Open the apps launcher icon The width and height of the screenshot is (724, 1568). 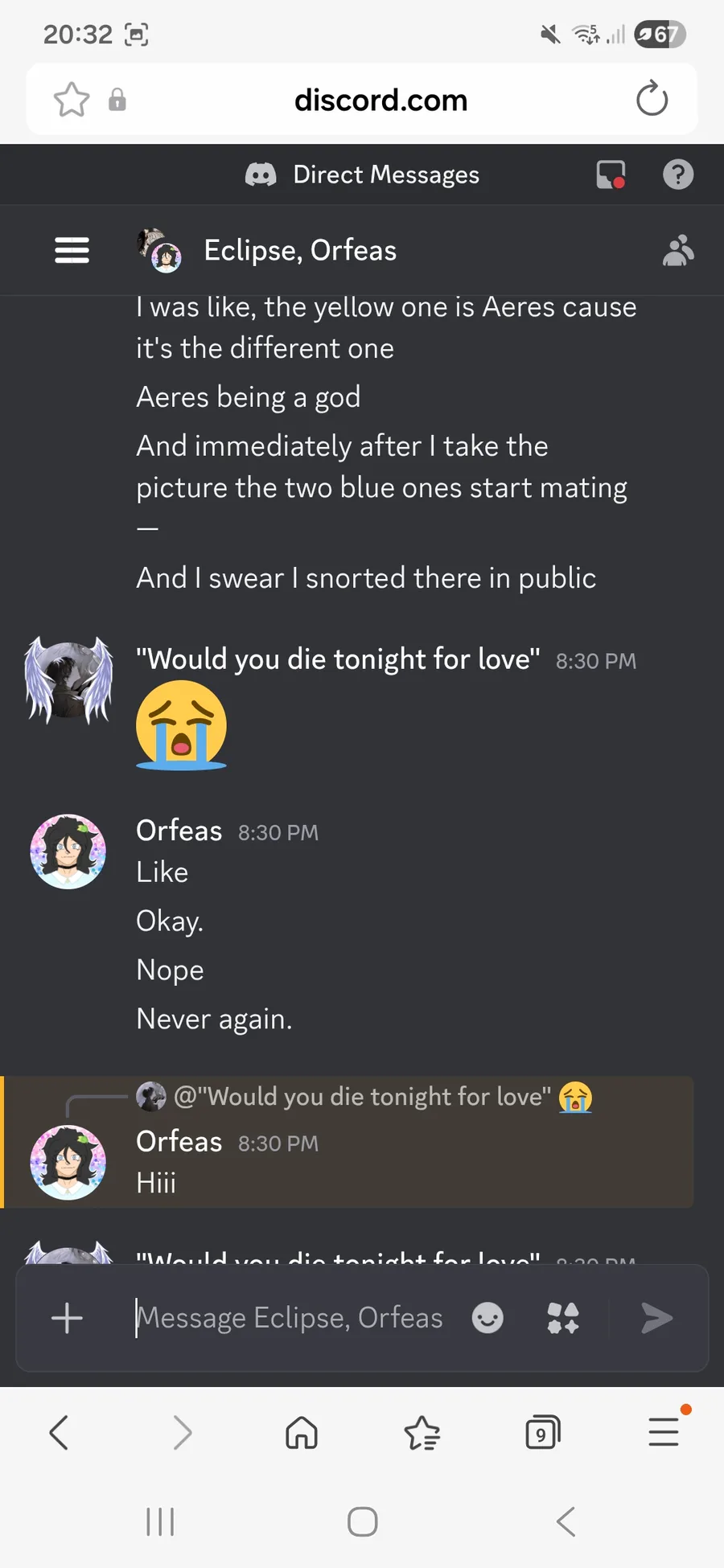click(563, 1318)
